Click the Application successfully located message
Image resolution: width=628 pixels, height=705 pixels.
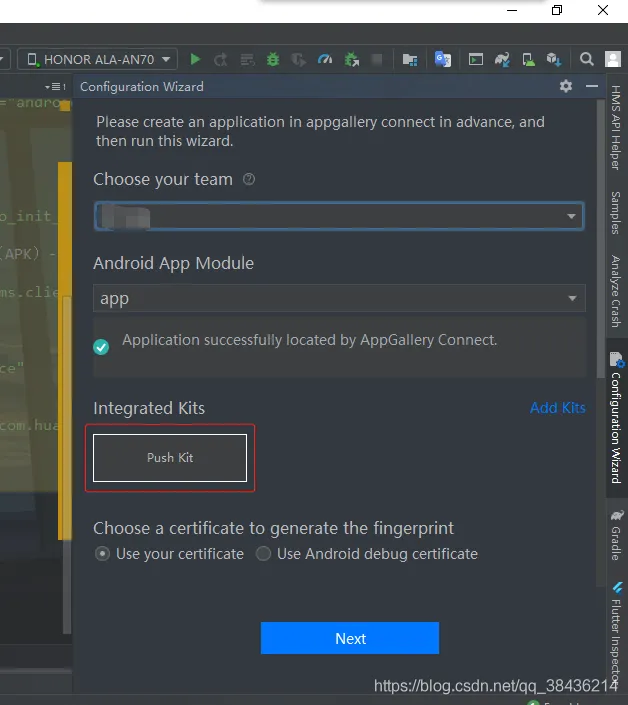(x=310, y=340)
